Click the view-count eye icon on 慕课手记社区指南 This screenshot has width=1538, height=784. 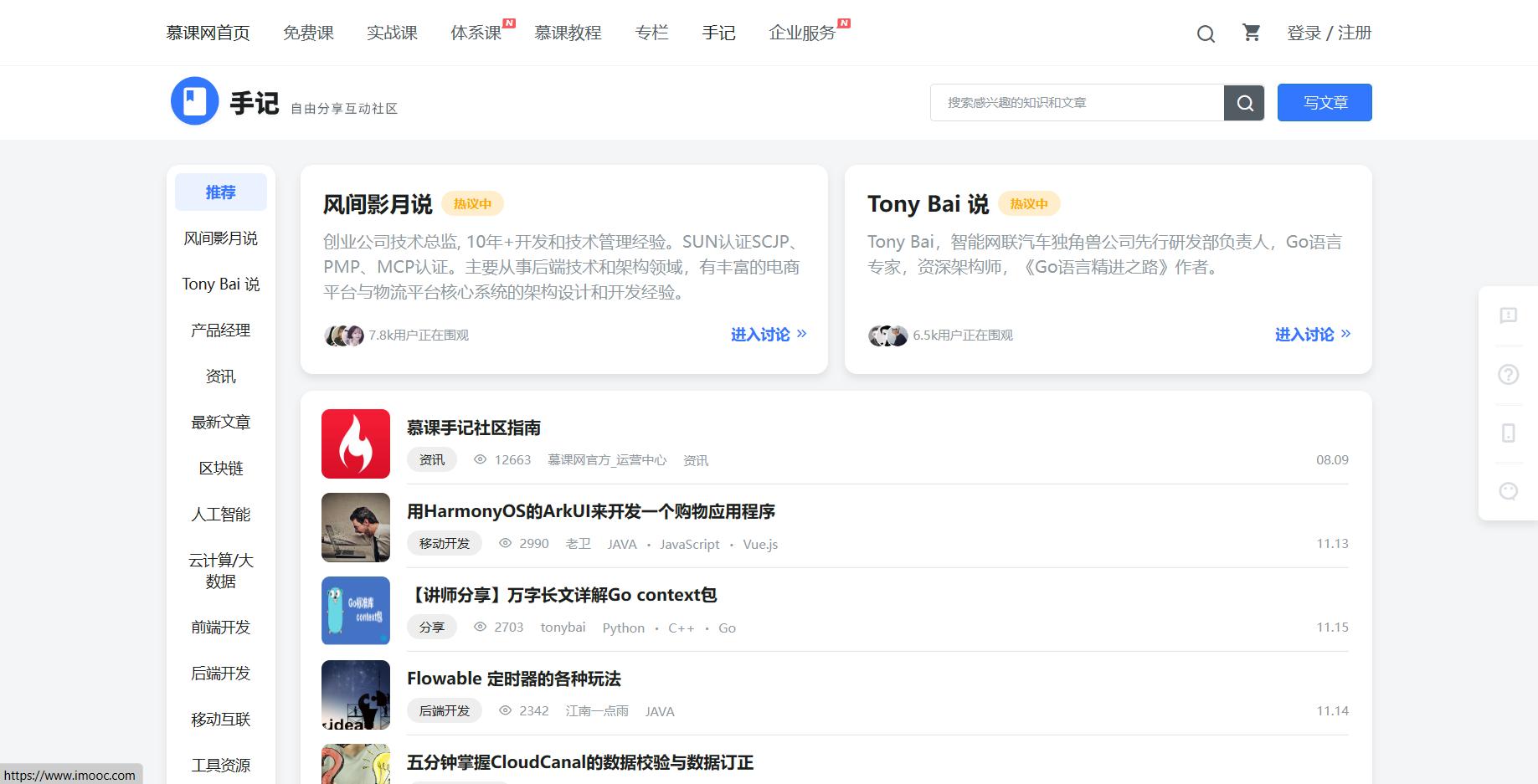(479, 459)
